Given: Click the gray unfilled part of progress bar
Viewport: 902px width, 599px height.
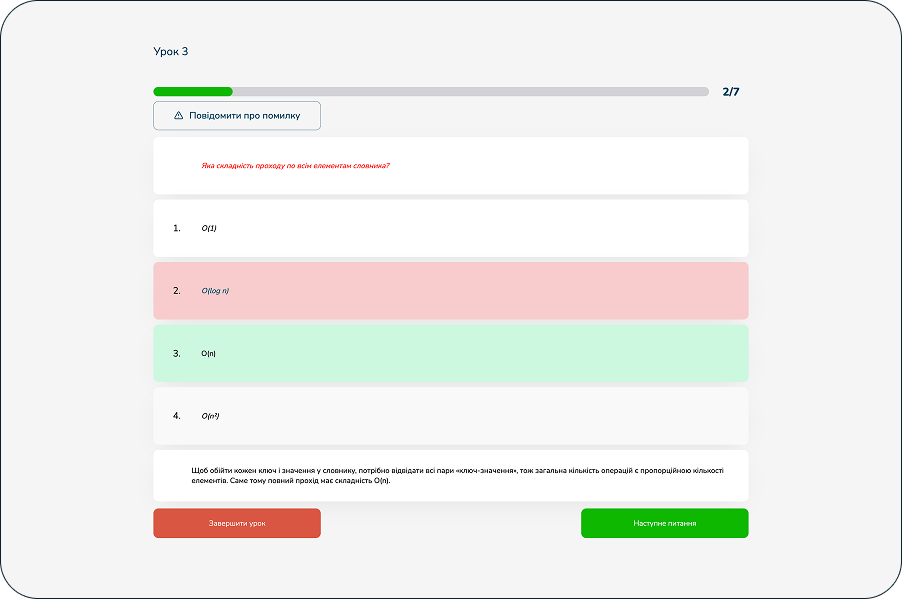Looking at the screenshot, I should click(470, 92).
